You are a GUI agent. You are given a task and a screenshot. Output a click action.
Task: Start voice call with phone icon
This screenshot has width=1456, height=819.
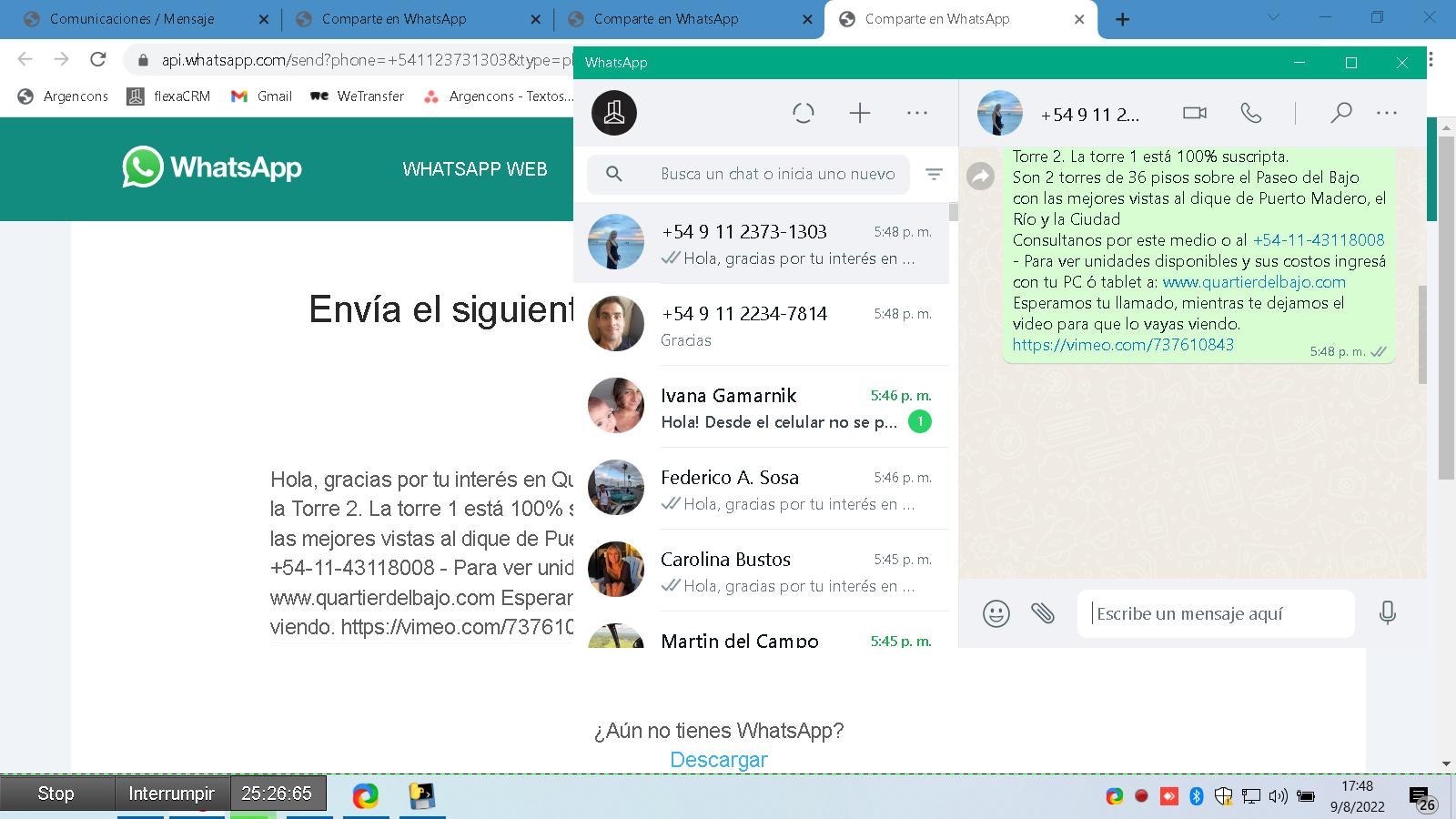pos(1251,113)
